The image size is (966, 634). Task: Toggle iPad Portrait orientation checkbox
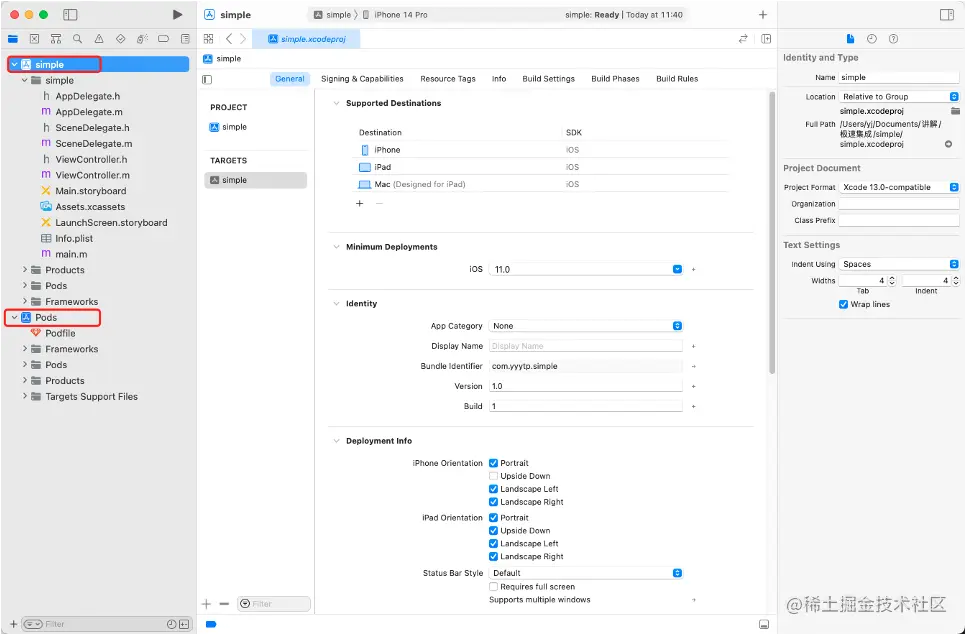[x=493, y=518]
